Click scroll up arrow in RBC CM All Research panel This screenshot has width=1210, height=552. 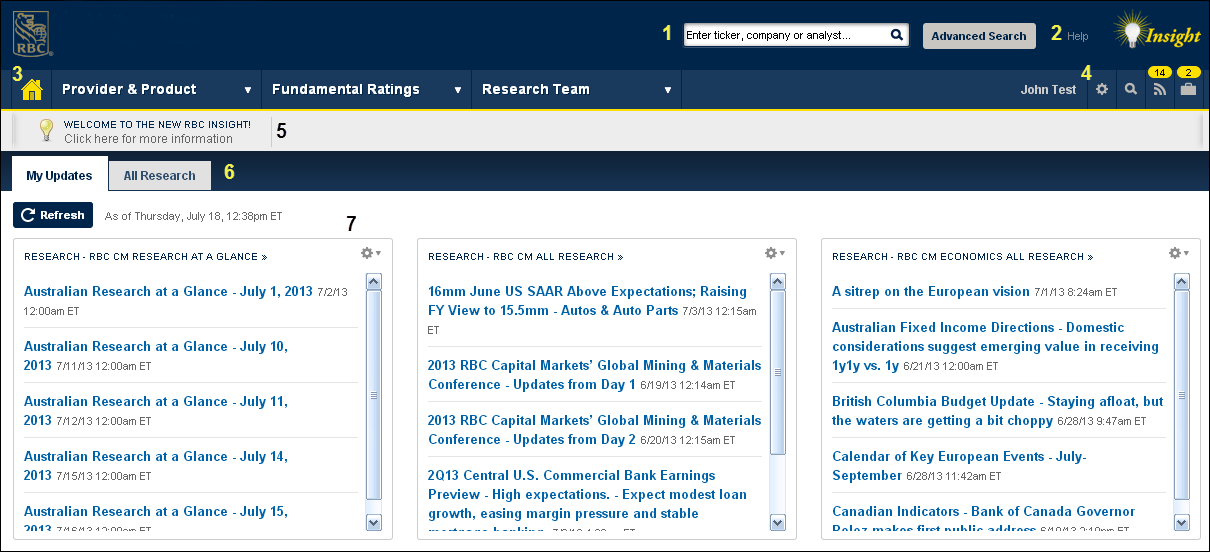coord(778,282)
